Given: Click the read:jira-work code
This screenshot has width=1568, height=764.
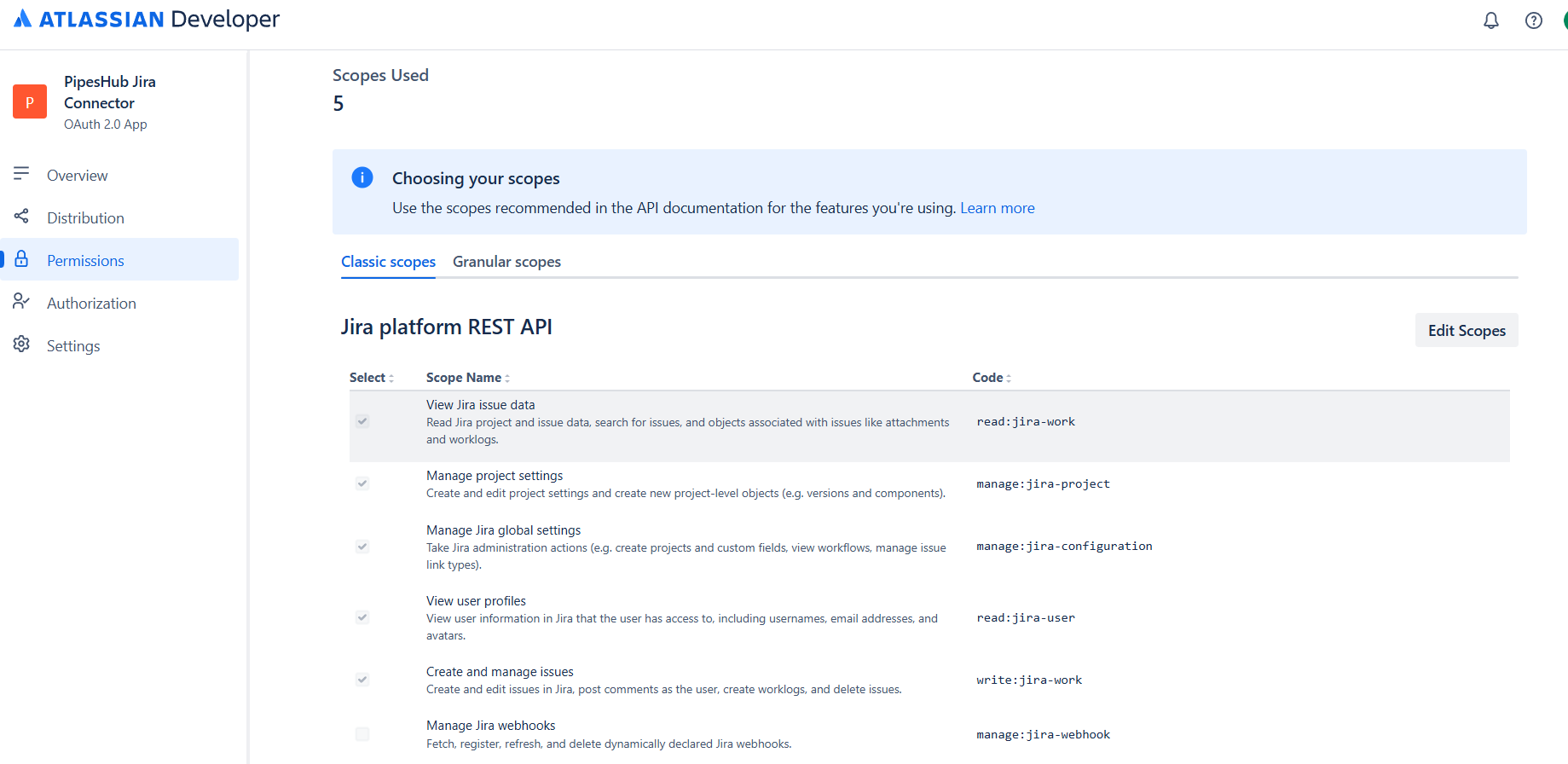Looking at the screenshot, I should (1026, 422).
